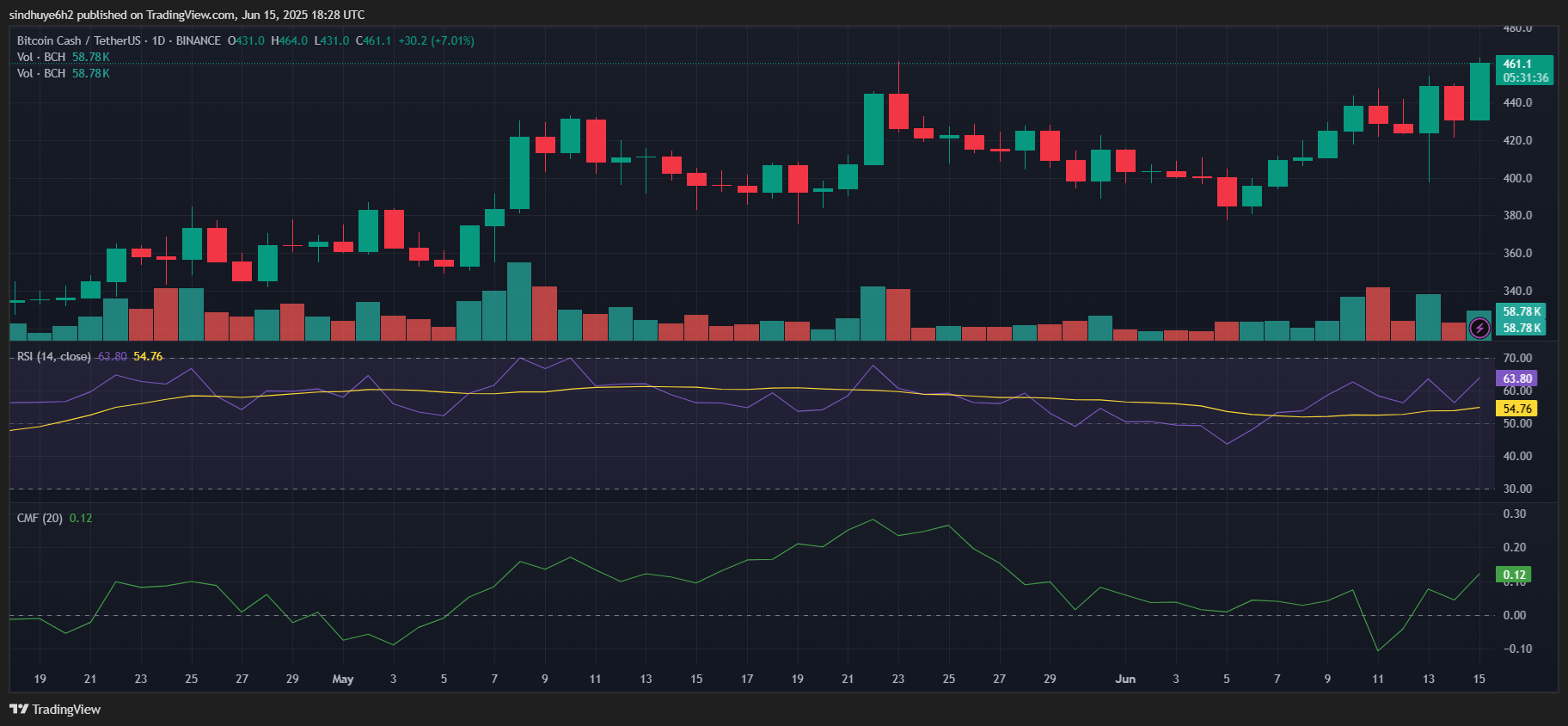Screen dimensions: 1568x726
Task: Click the purple RSI value tag 63.80
Action: coord(1517,378)
